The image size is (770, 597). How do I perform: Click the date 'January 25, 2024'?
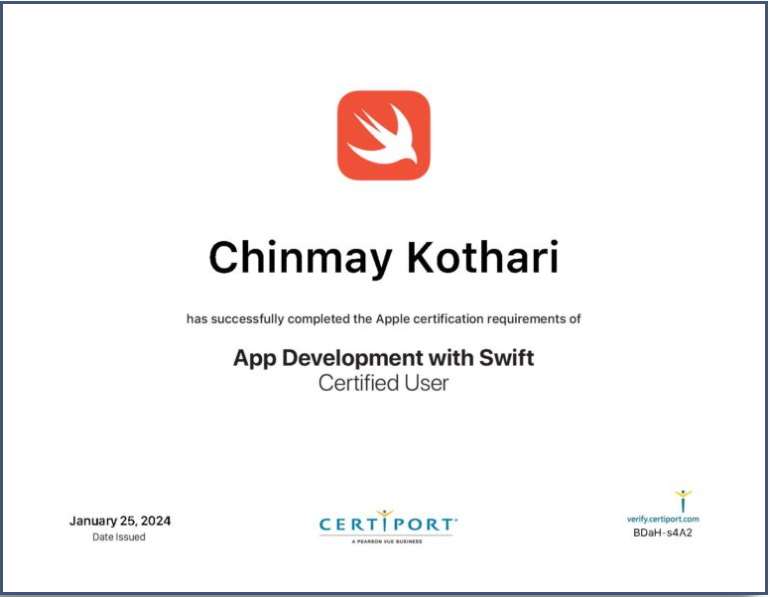point(120,521)
